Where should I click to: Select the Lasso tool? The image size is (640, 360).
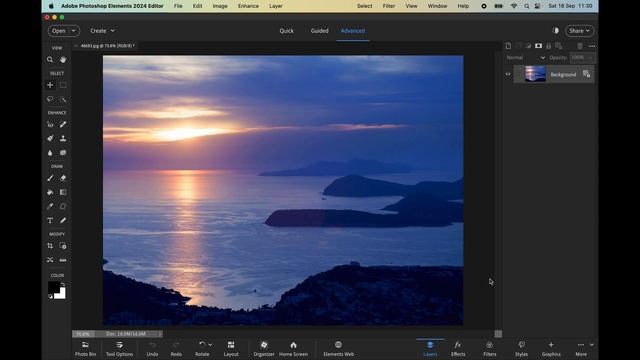[x=50, y=99]
